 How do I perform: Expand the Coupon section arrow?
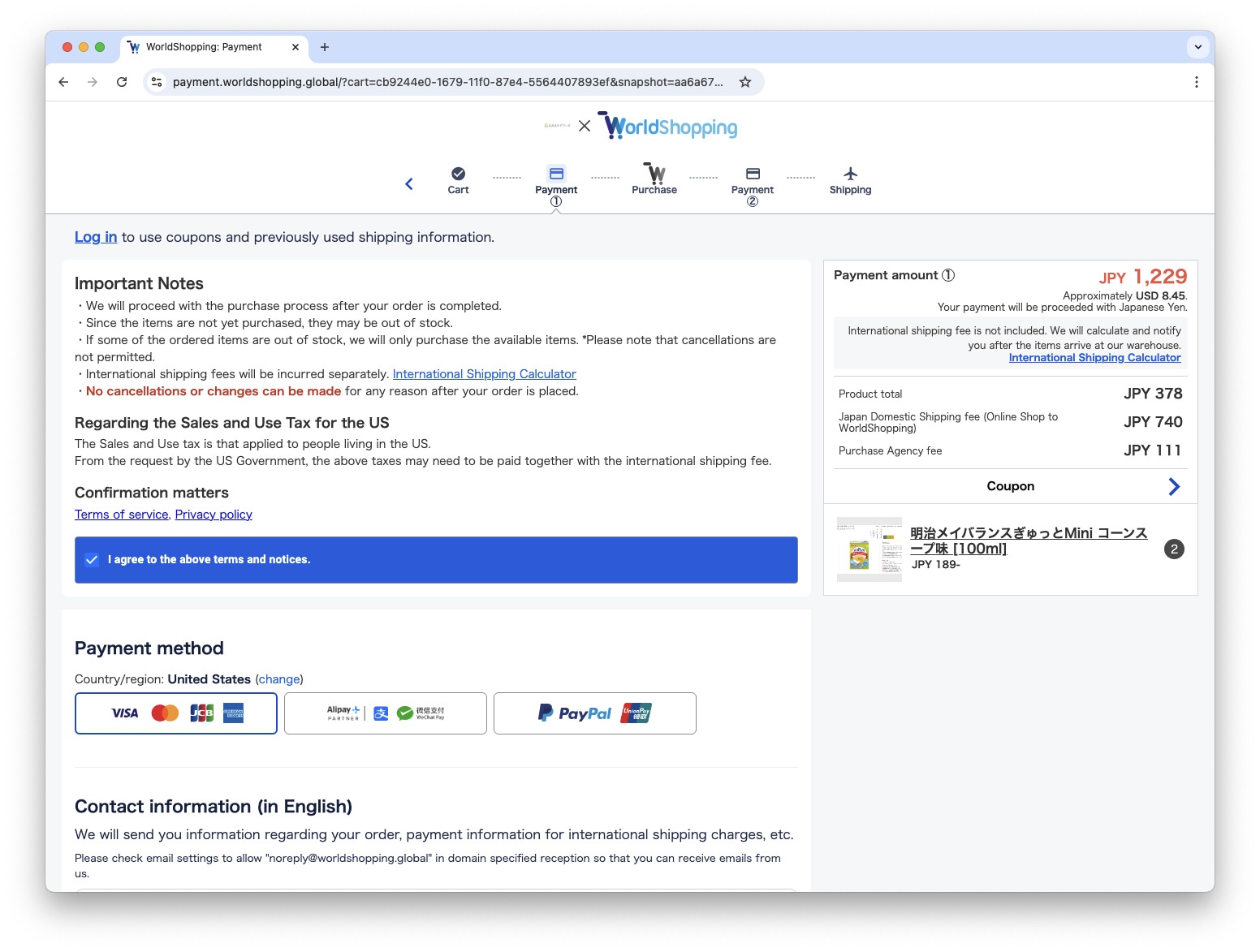[x=1173, y=486]
